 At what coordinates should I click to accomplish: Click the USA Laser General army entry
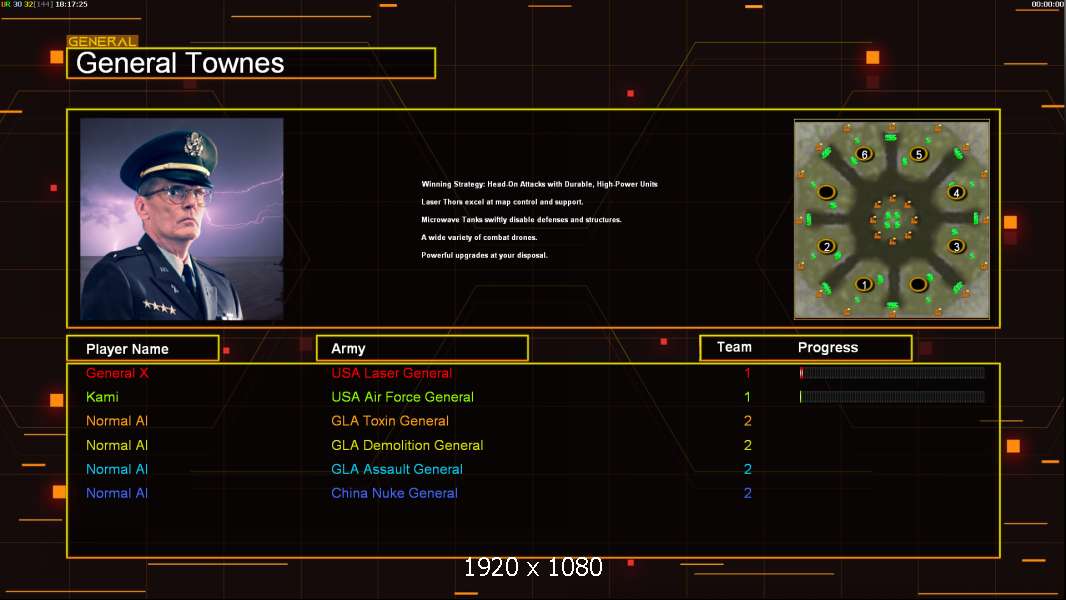(x=392, y=373)
